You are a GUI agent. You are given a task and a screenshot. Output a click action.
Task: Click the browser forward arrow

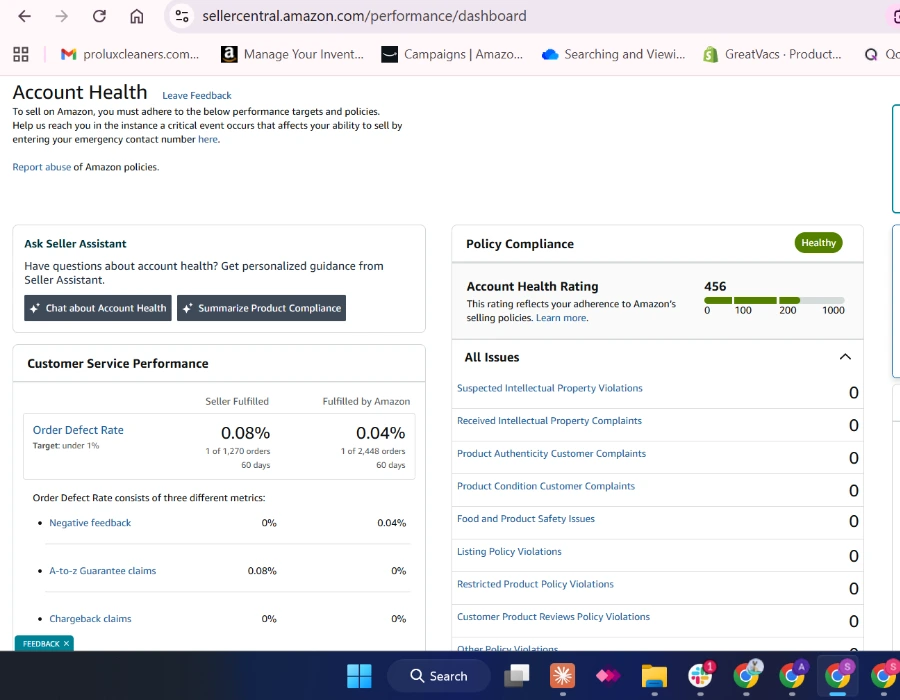coord(61,16)
